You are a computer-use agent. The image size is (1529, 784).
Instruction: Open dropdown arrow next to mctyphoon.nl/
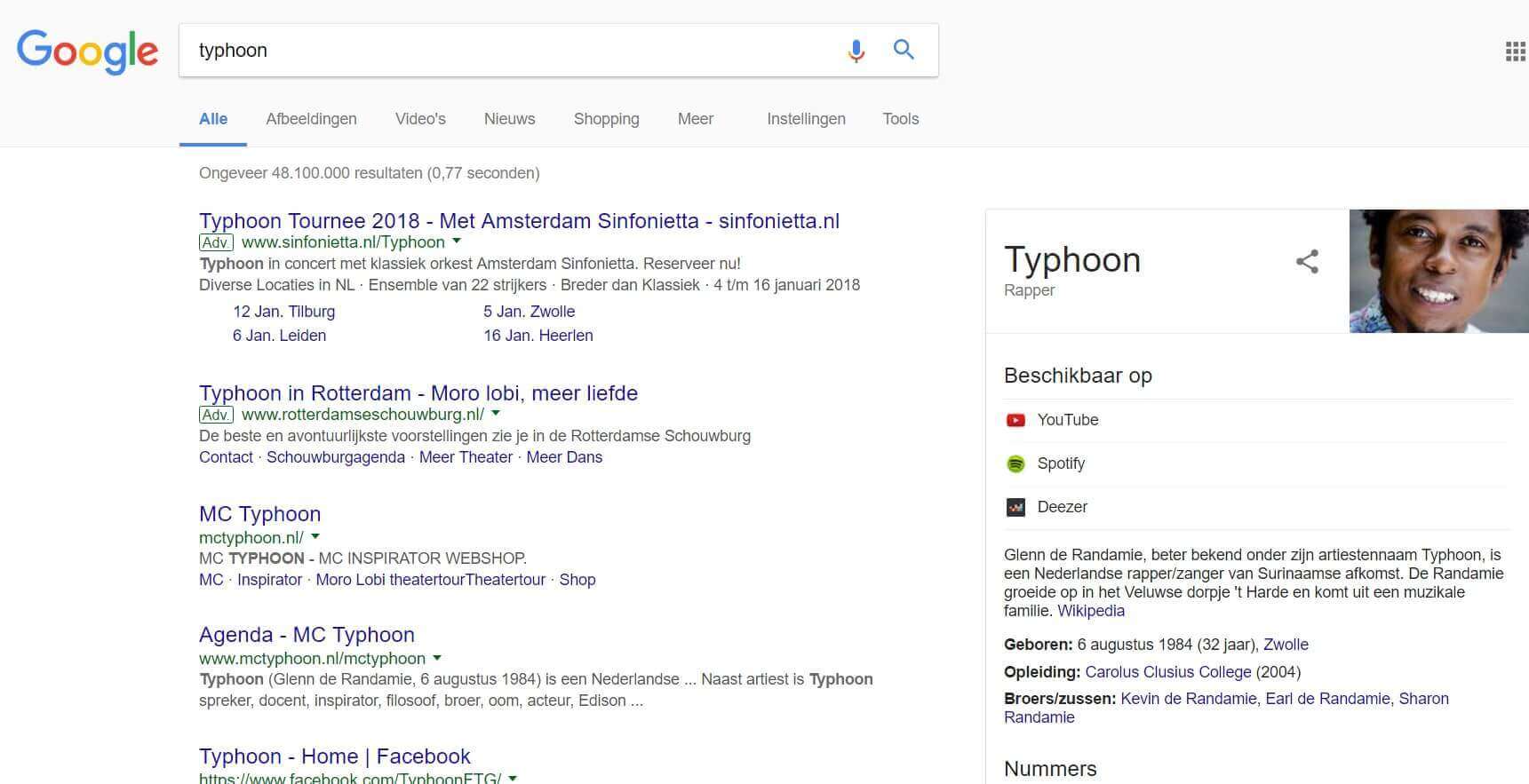[x=315, y=537]
